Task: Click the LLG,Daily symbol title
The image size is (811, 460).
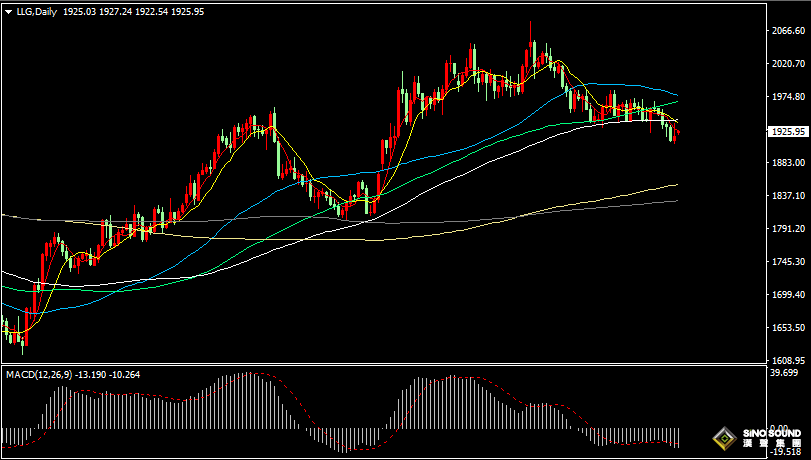Action: (36, 12)
